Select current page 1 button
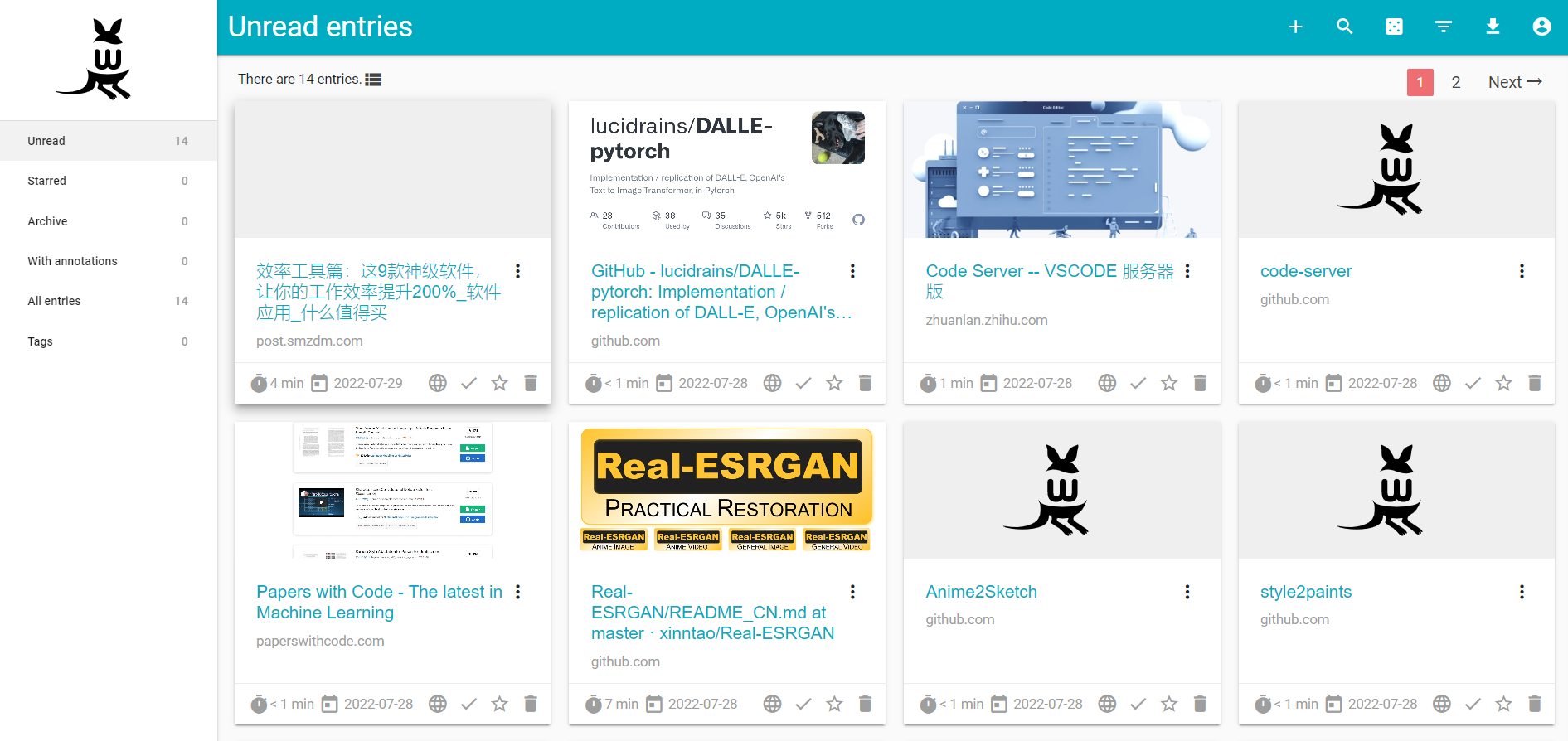The width and height of the screenshot is (1568, 741). (x=1420, y=82)
